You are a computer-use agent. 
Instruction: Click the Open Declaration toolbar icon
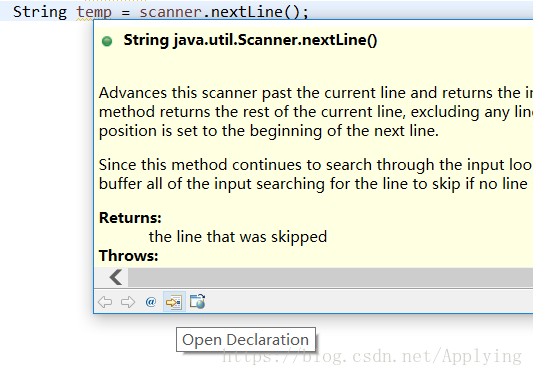click(x=174, y=302)
